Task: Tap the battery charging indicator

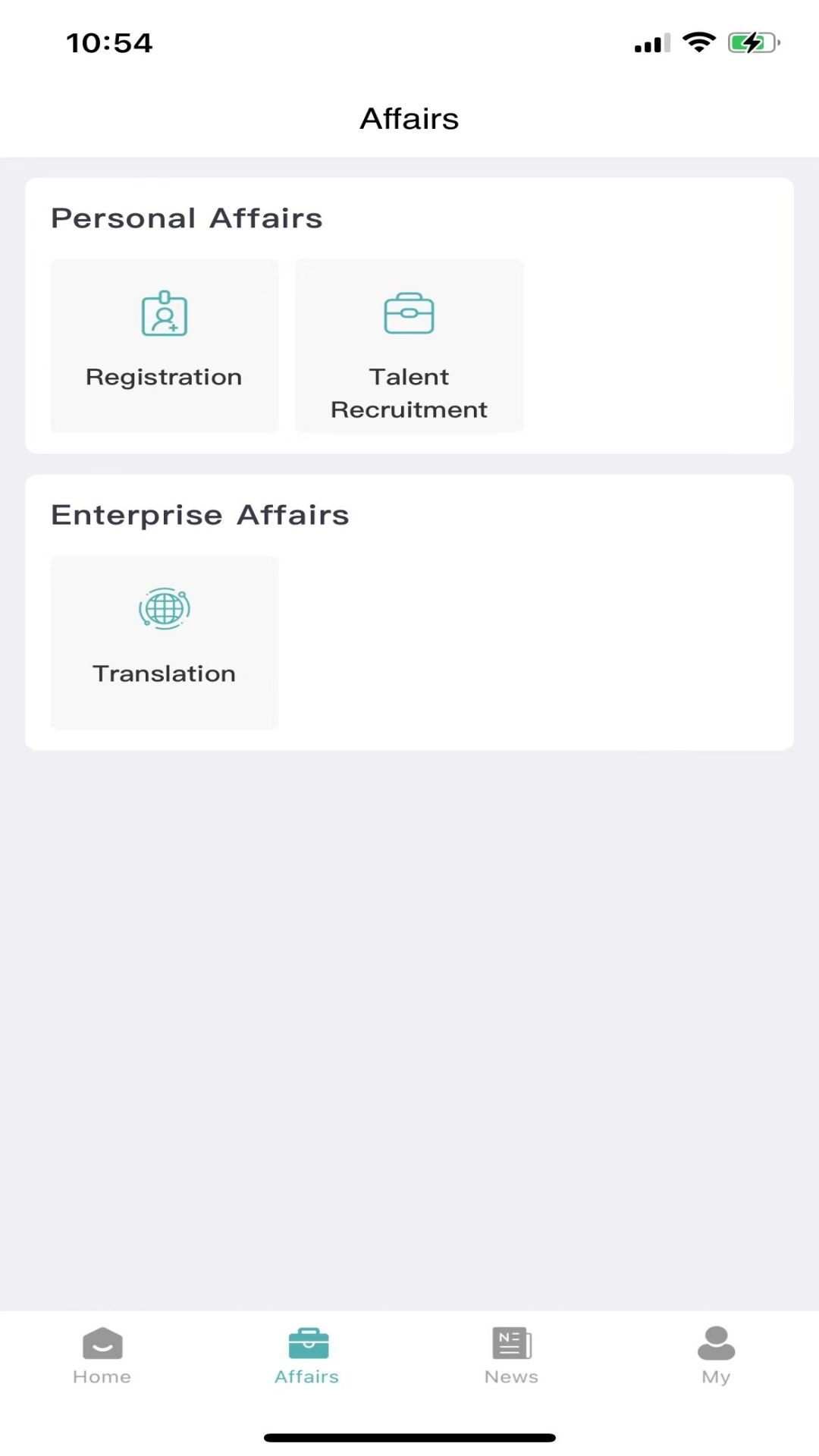Action: (x=754, y=42)
